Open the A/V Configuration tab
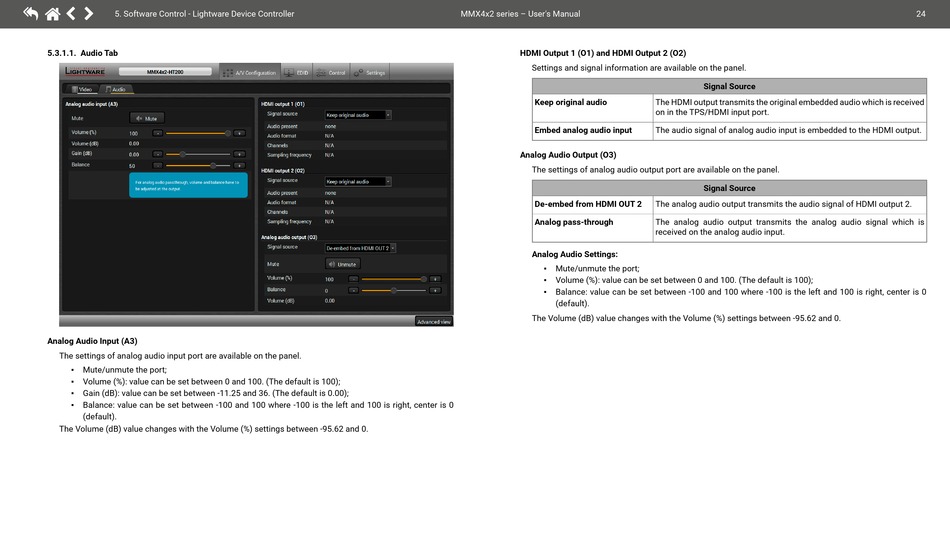 (x=249, y=72)
